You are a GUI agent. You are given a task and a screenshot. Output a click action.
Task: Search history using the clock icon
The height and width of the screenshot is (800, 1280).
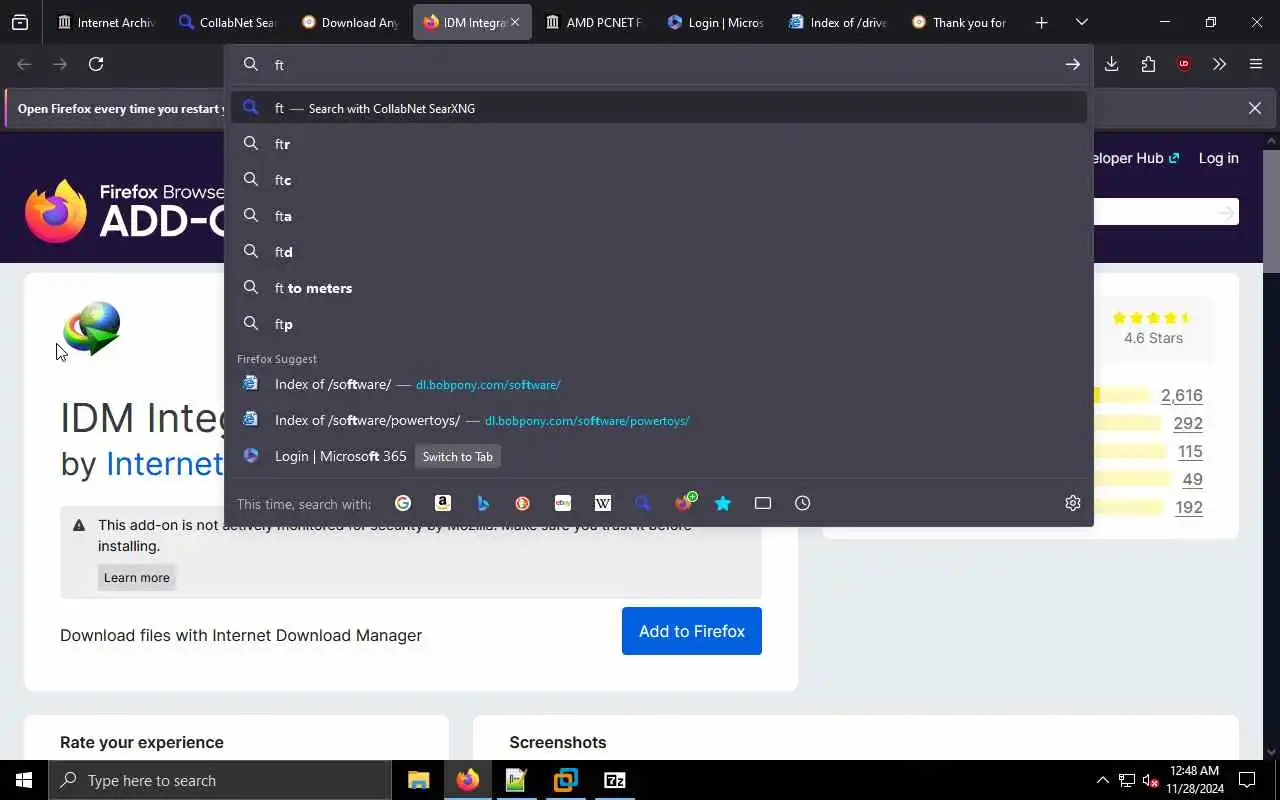(803, 503)
